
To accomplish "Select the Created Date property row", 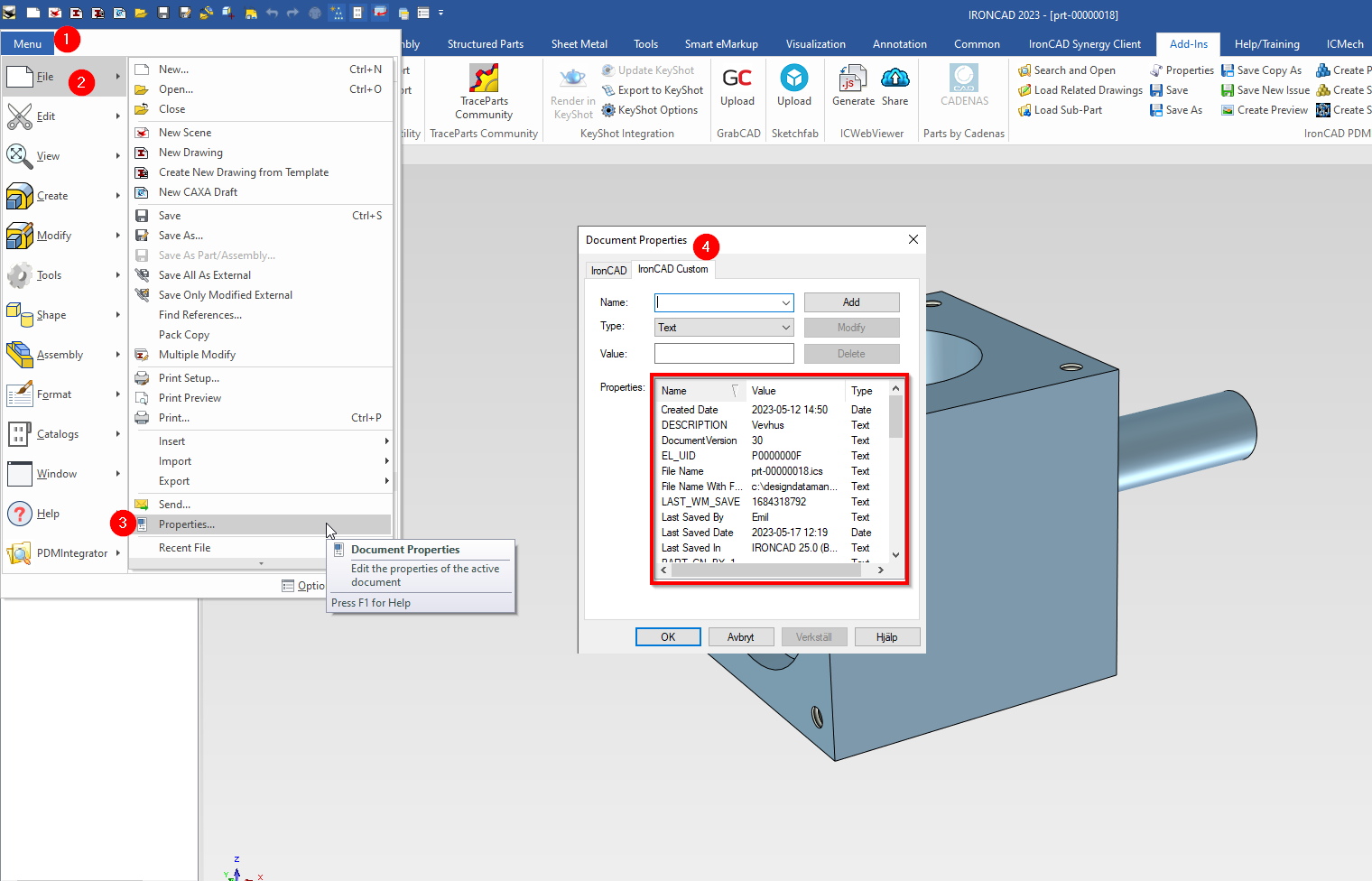I will coord(774,410).
